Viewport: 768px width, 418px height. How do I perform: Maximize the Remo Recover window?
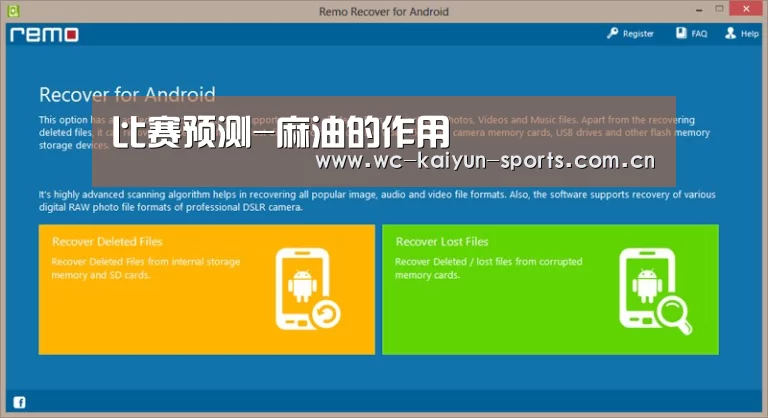719,9
